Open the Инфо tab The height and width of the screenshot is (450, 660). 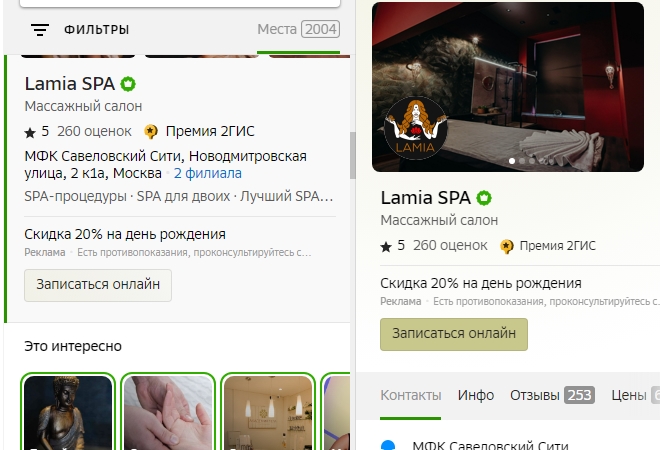click(x=476, y=395)
